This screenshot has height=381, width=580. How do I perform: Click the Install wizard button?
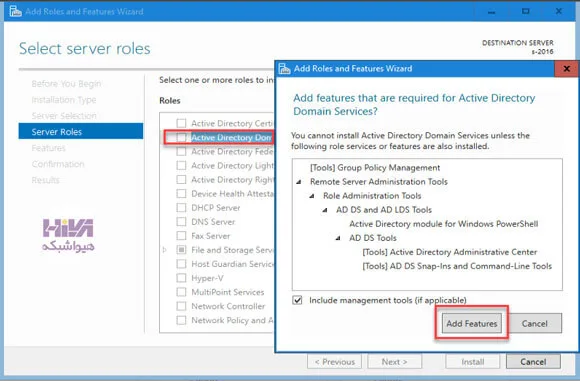pos(473,361)
